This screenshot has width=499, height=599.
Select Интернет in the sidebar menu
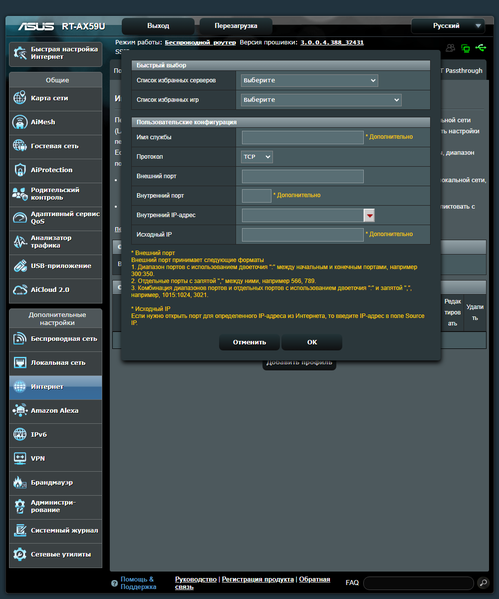(x=55, y=387)
